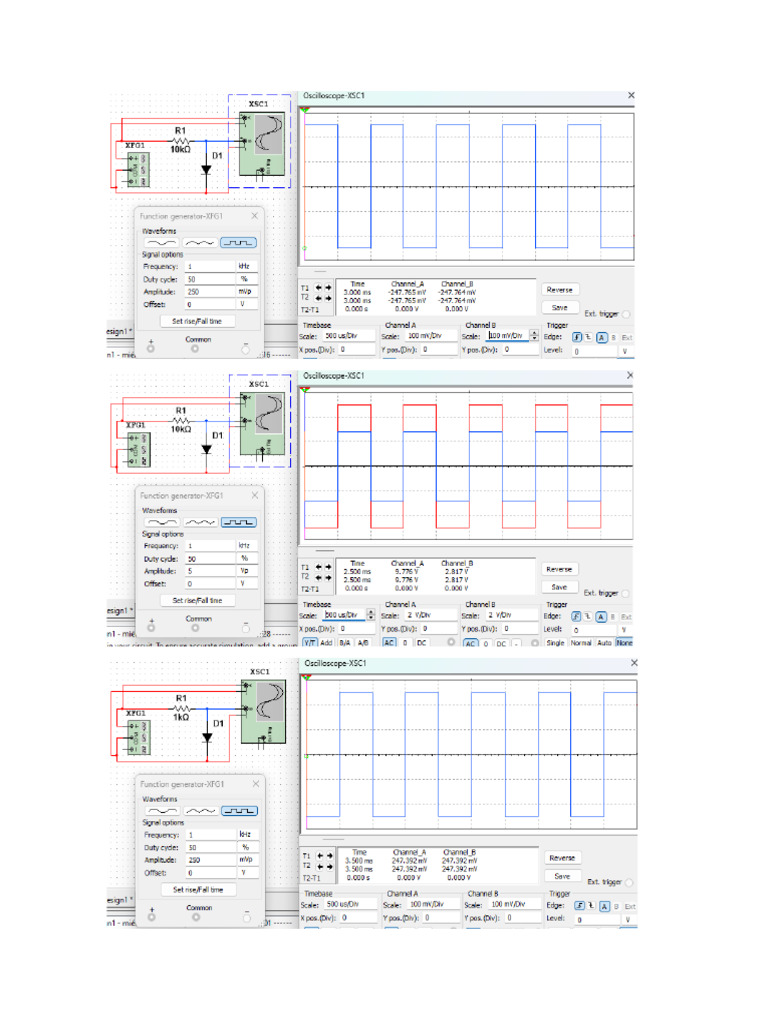Click Reverse in oscilloscope reading 3.000 ms
The height and width of the screenshot is (1024, 768).
560,289
